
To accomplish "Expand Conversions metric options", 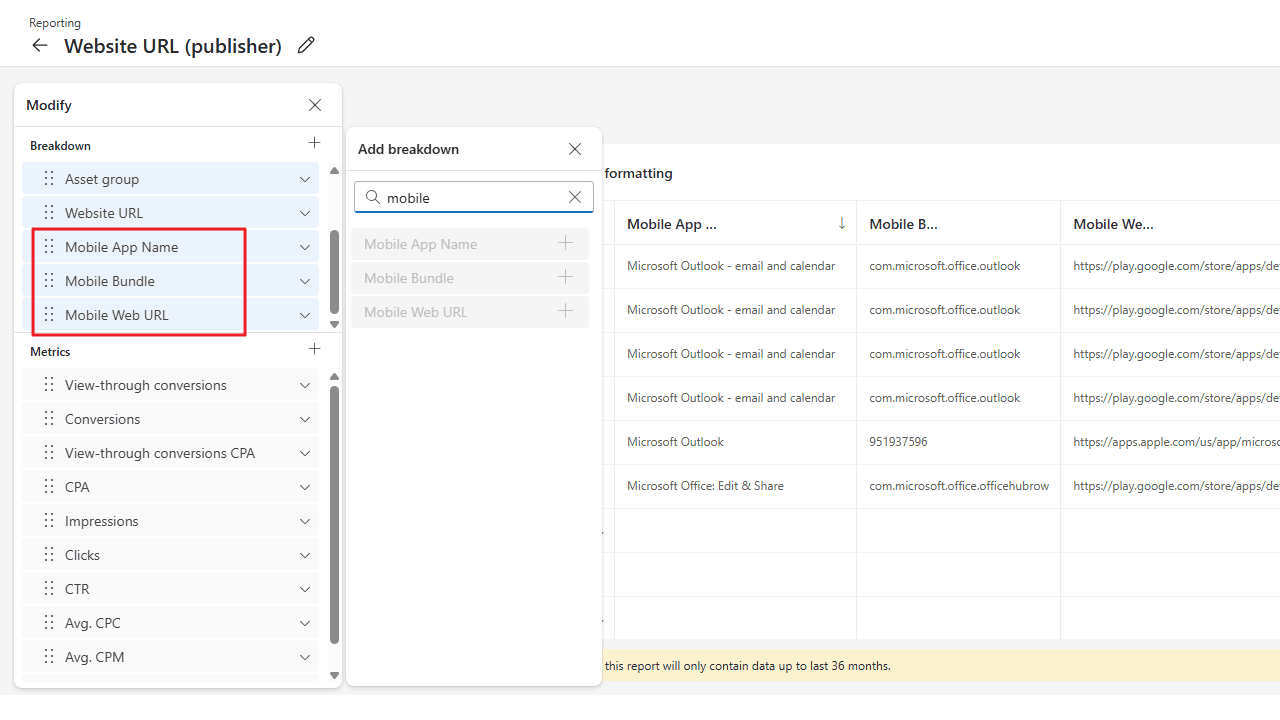I will [305, 419].
